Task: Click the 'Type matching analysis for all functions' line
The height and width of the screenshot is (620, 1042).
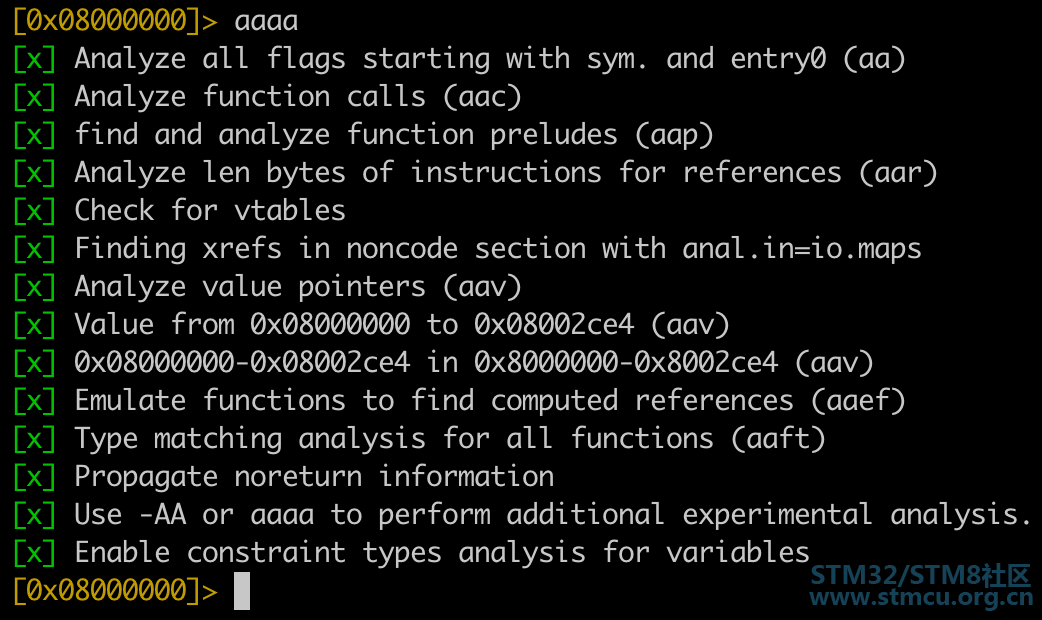Action: coord(450,439)
